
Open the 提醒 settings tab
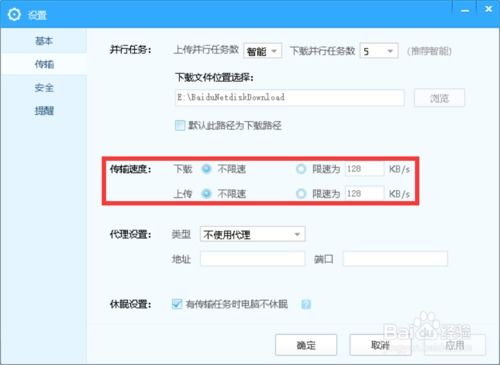(x=44, y=111)
